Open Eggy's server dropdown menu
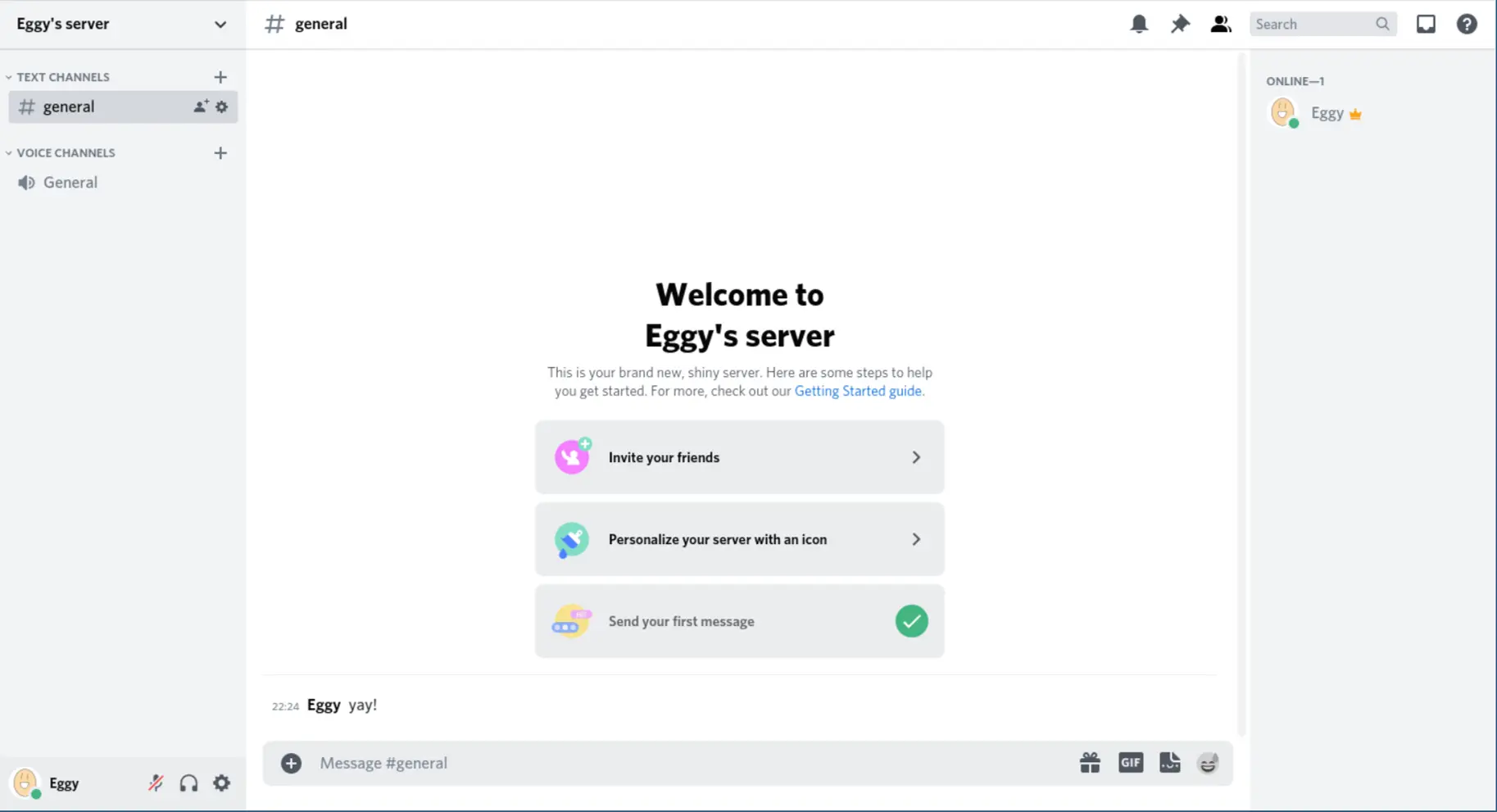The width and height of the screenshot is (1497, 812). (220, 24)
